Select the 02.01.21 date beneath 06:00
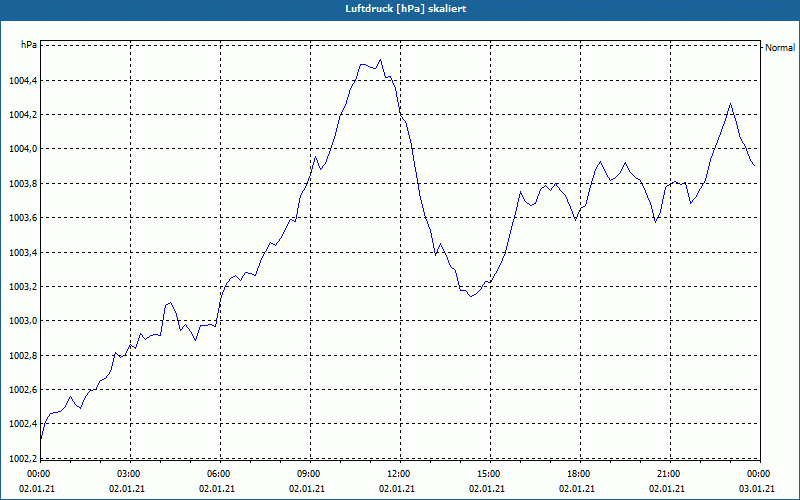Image resolution: width=800 pixels, height=500 pixels. pos(217,489)
